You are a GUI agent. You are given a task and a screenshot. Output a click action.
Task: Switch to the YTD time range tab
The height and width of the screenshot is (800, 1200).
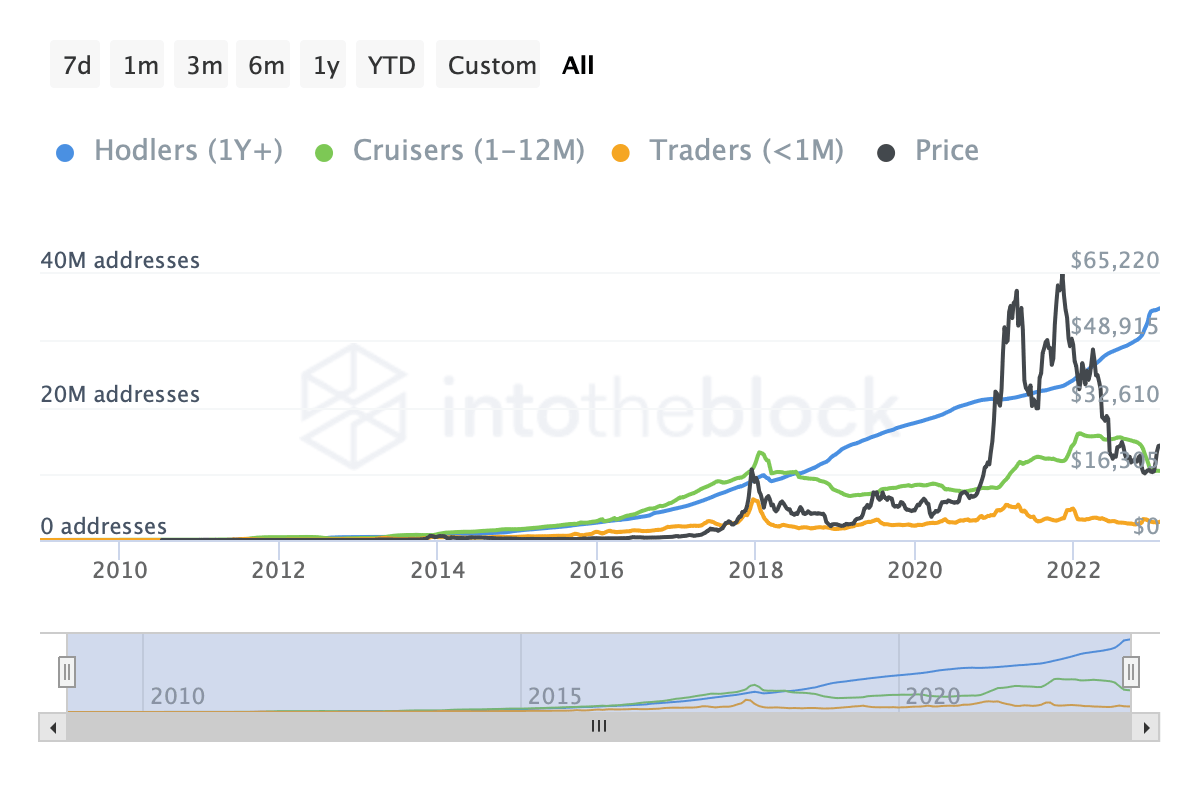(x=390, y=64)
